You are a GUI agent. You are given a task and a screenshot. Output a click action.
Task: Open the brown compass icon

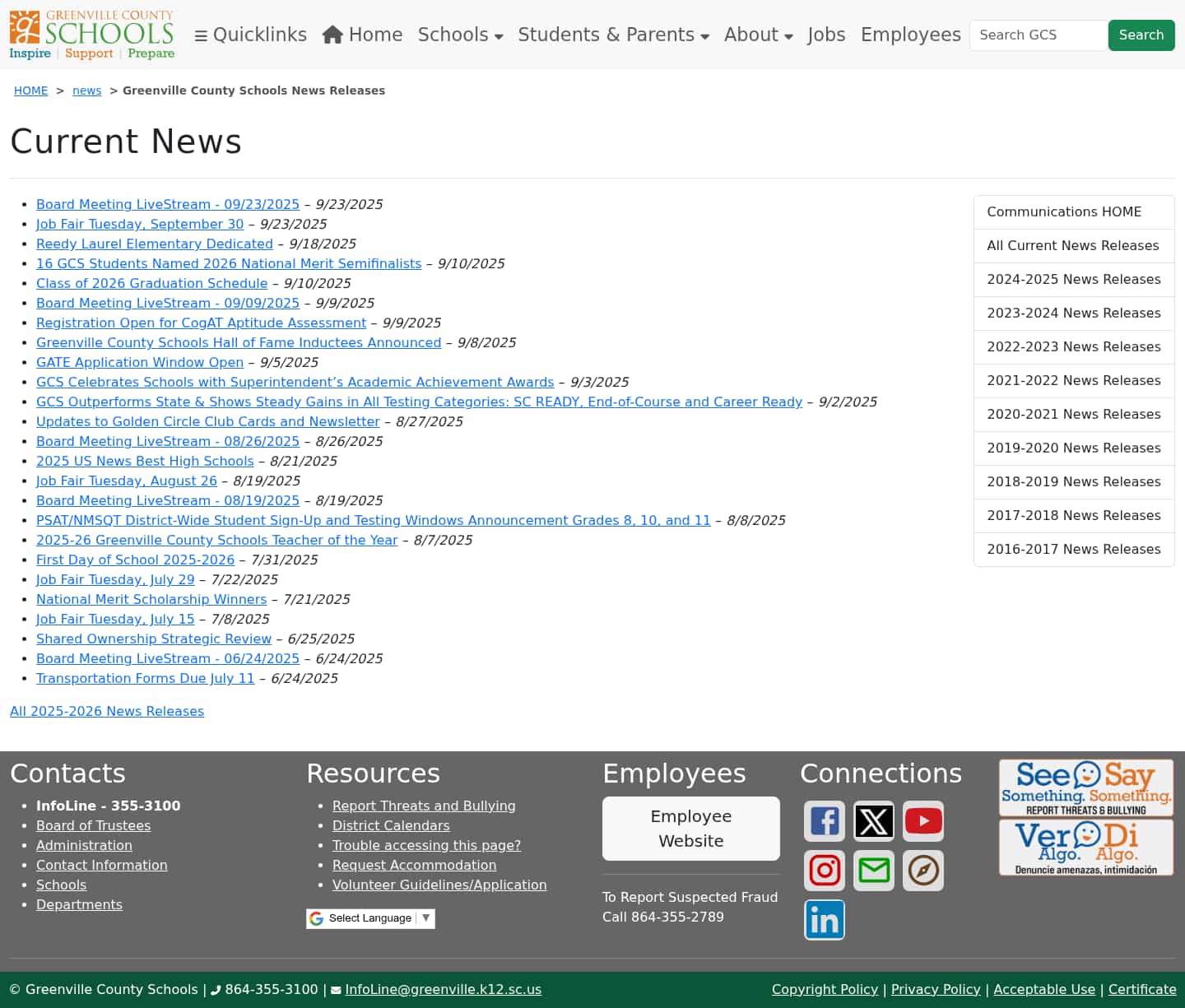coord(922,871)
